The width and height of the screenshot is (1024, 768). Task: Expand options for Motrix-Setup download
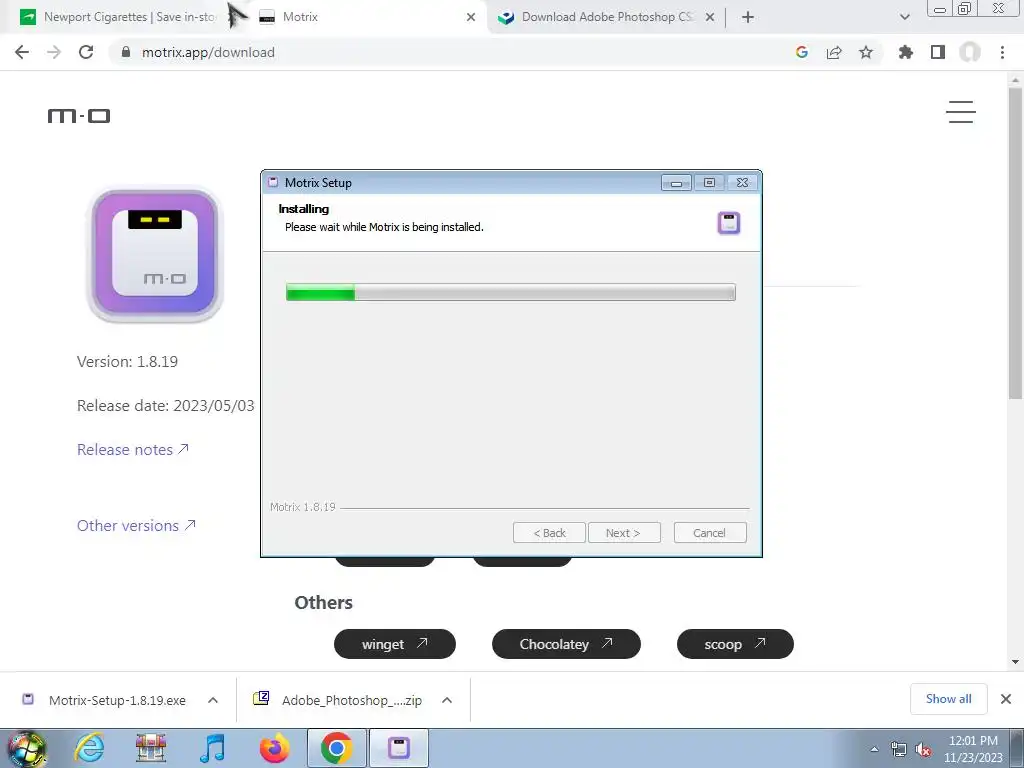click(x=213, y=700)
